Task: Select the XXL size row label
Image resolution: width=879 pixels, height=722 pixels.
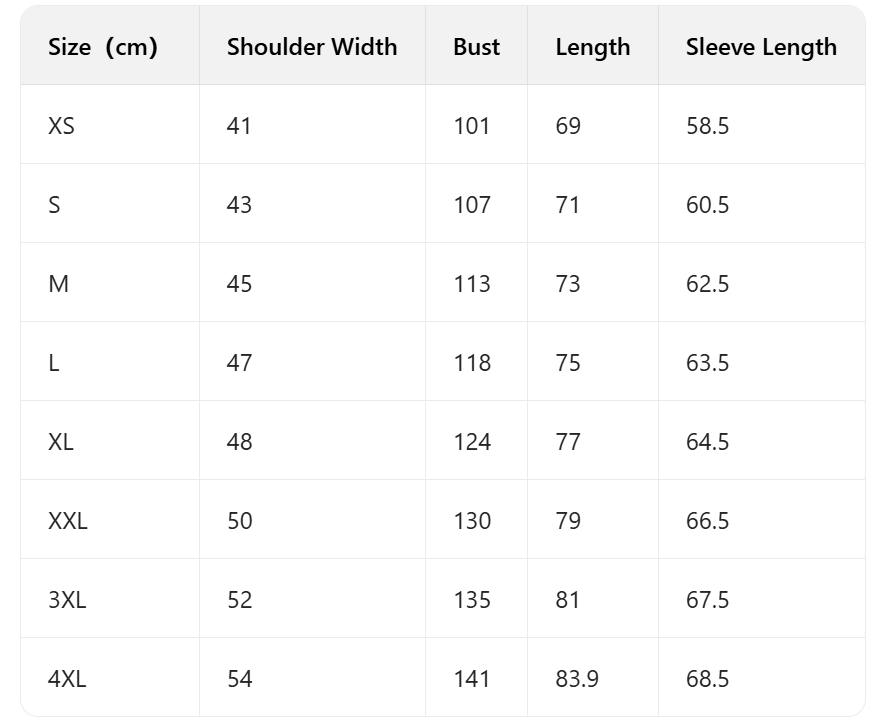Action: click(68, 521)
